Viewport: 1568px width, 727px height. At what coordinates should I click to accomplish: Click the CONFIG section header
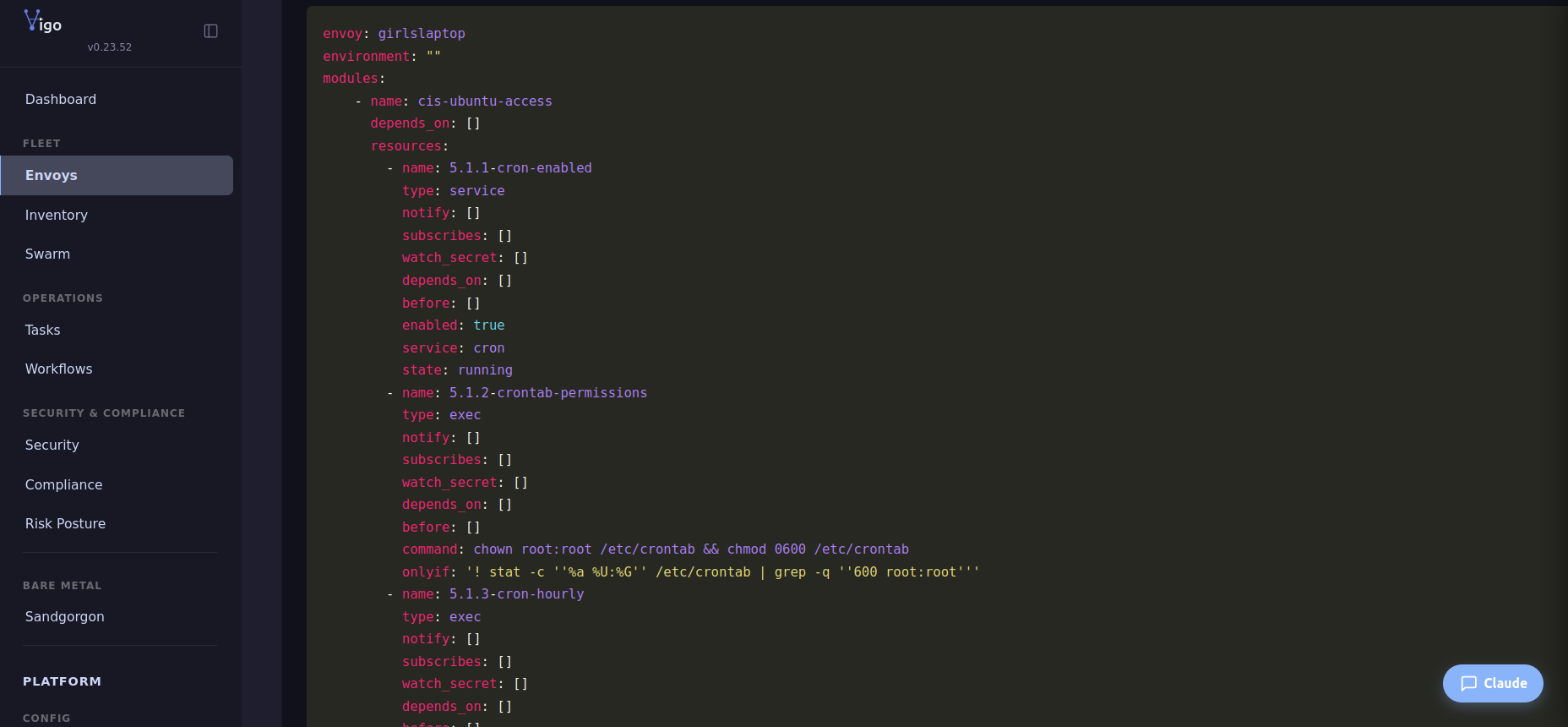point(46,719)
